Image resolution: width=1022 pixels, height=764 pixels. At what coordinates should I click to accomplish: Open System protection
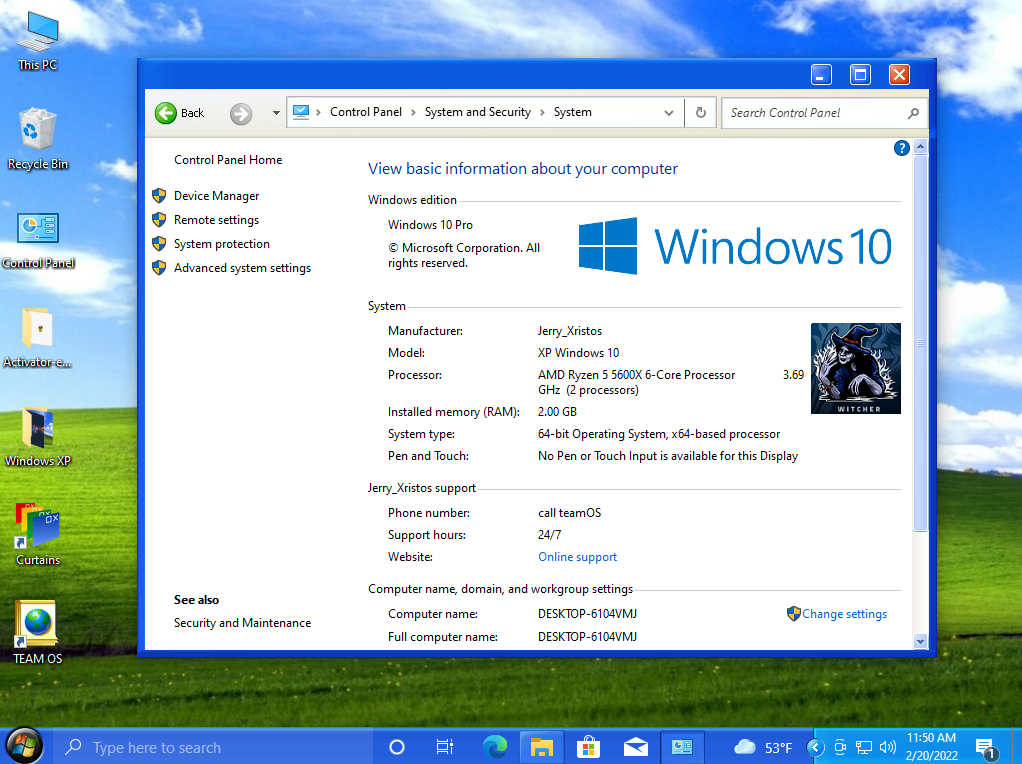coord(222,244)
